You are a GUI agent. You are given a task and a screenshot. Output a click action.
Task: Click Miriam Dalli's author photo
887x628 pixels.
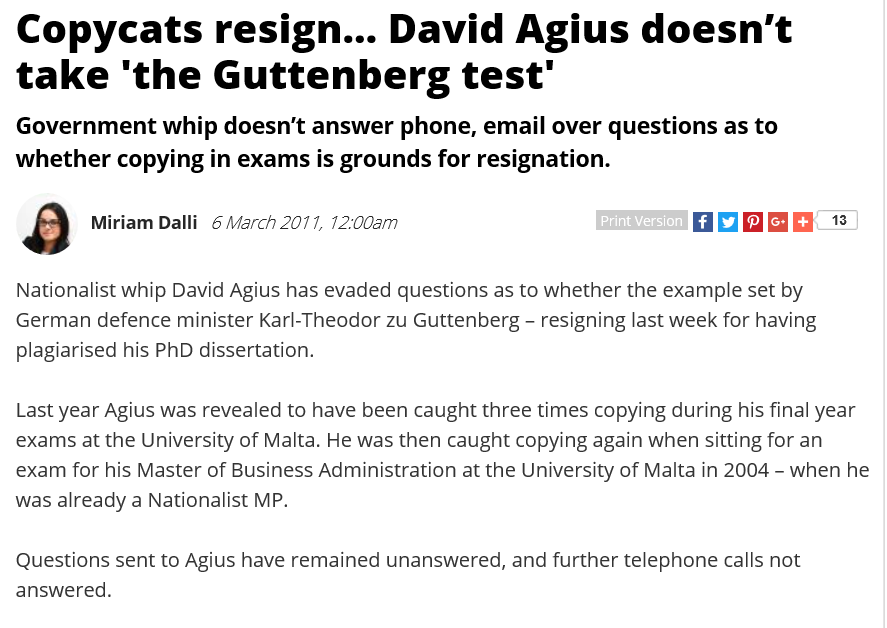coord(47,224)
